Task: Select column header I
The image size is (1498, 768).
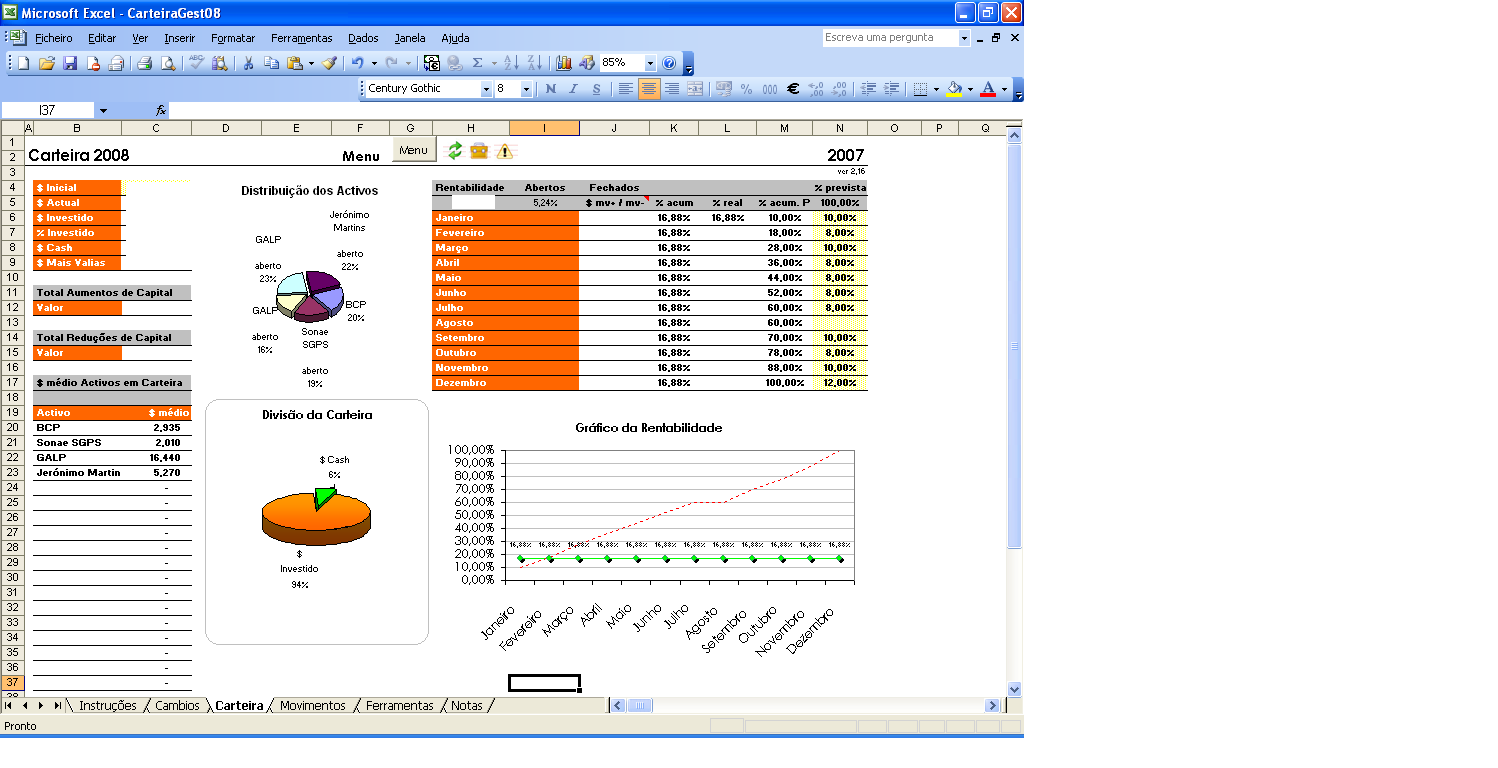Action: pos(544,128)
